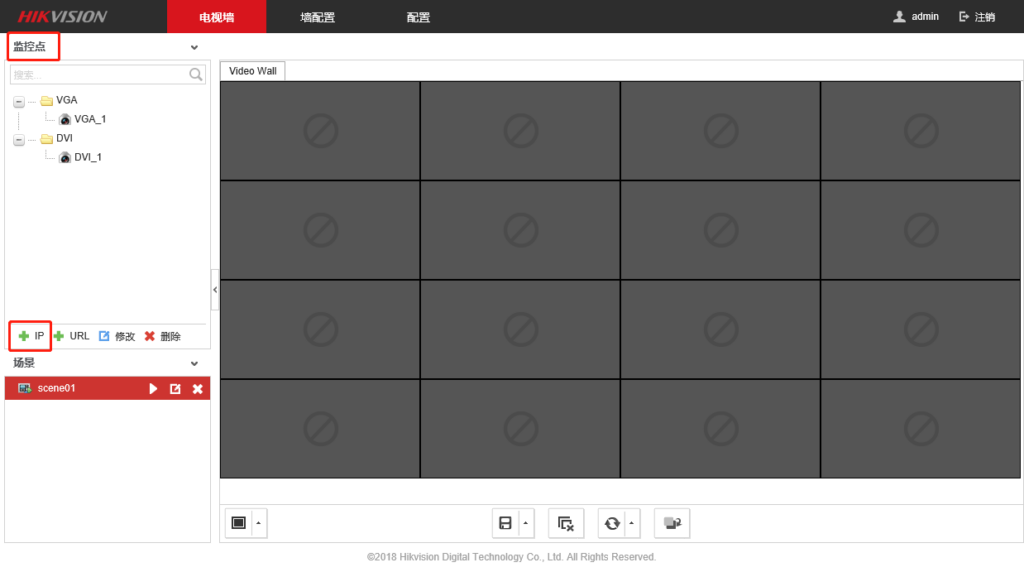Collapse the VGA tree folder
The height and width of the screenshot is (572, 1024).
19,101
